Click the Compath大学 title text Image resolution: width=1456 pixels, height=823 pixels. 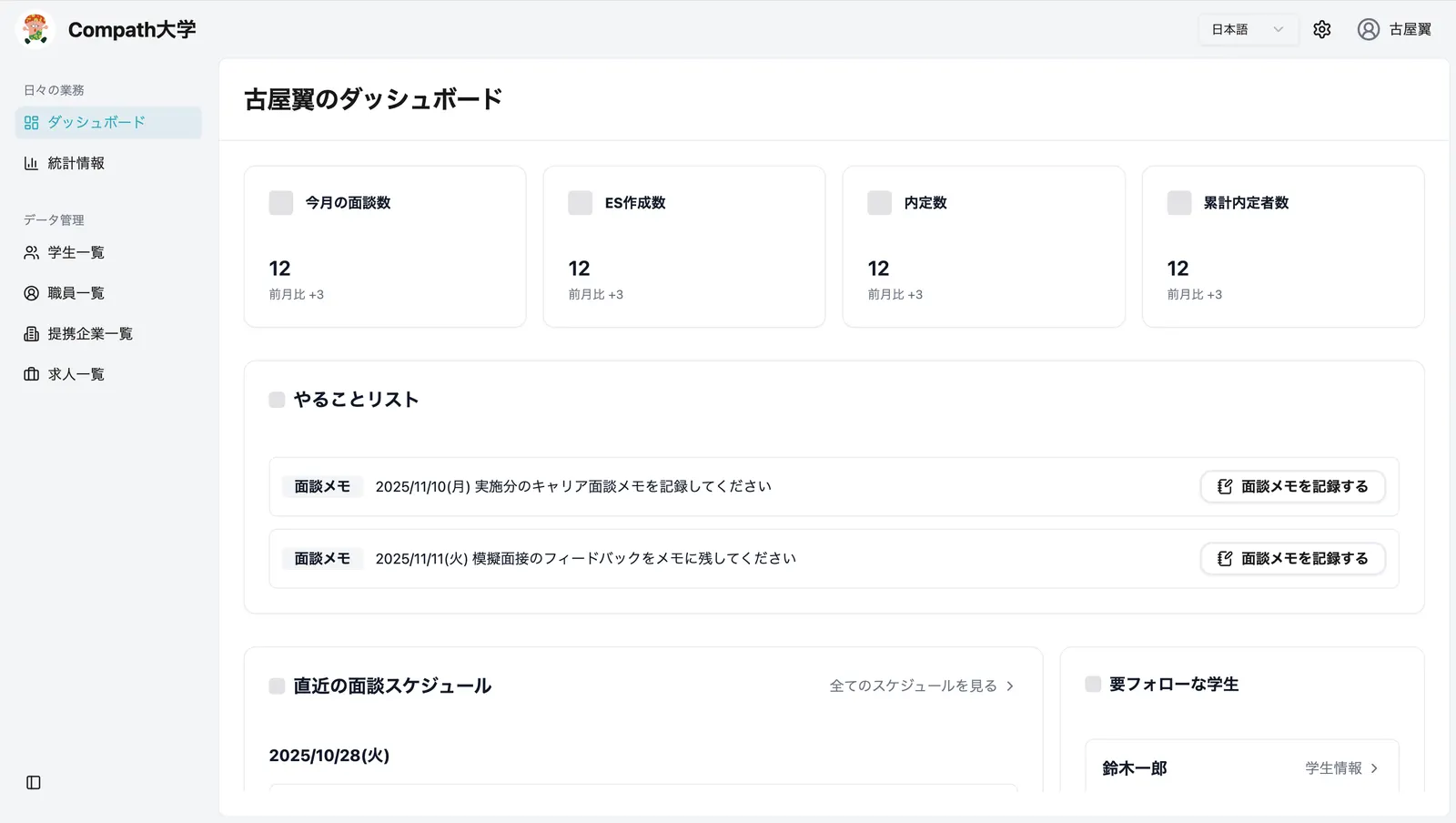click(x=132, y=29)
